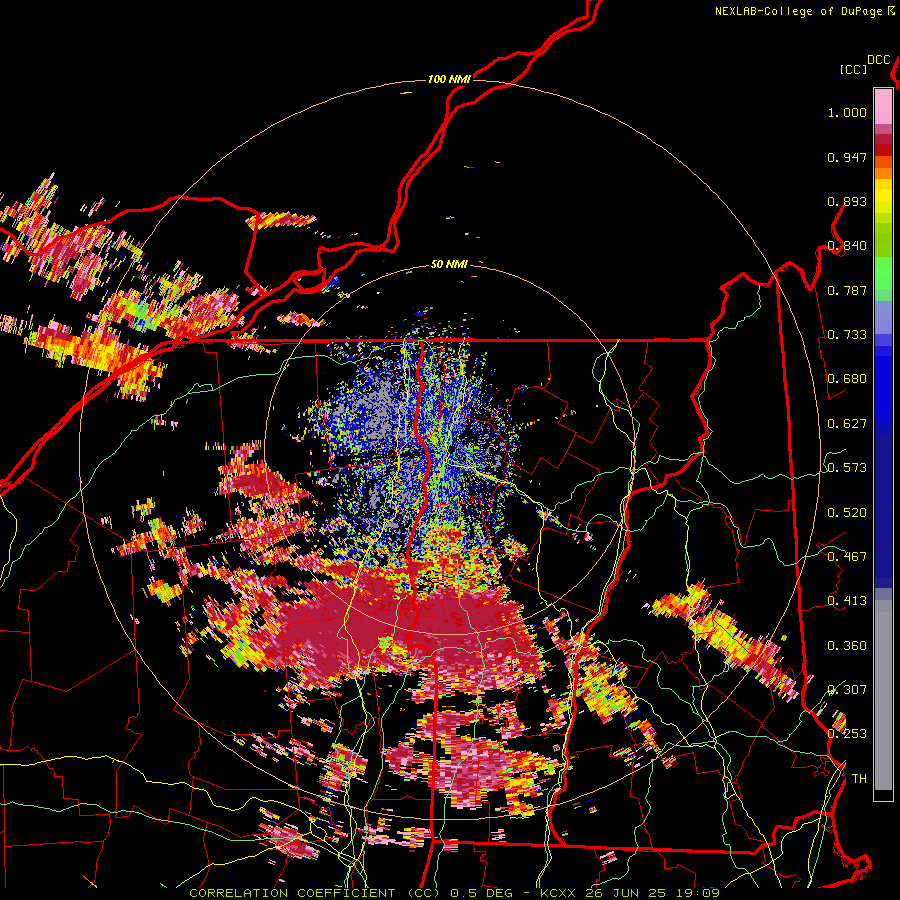900x900 pixels.
Task: Click the KCXX station identifier in caption
Action: coord(557,893)
